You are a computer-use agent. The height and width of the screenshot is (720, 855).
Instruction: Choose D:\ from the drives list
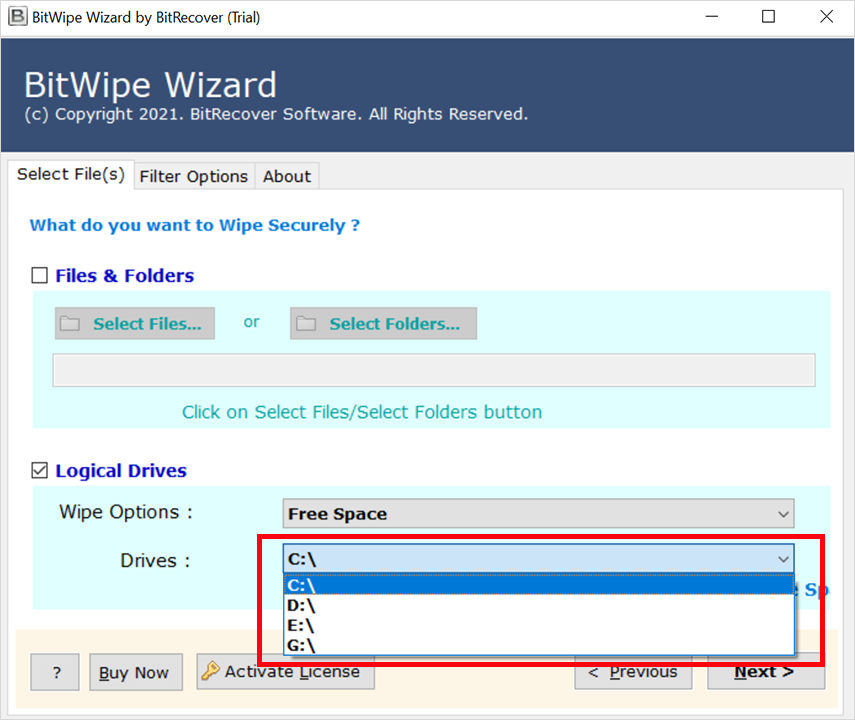point(539,605)
